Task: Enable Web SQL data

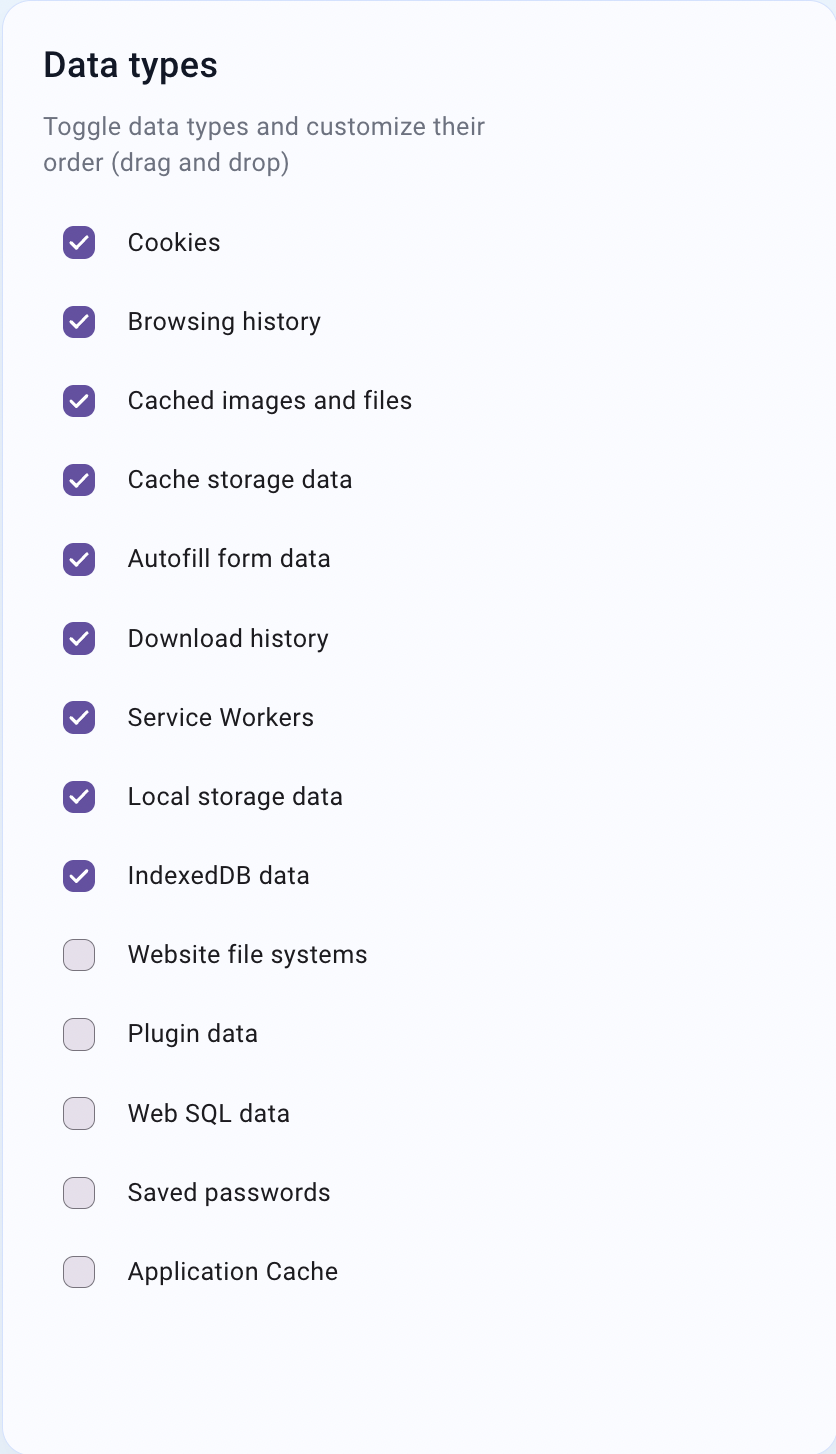Action: pos(78,1113)
